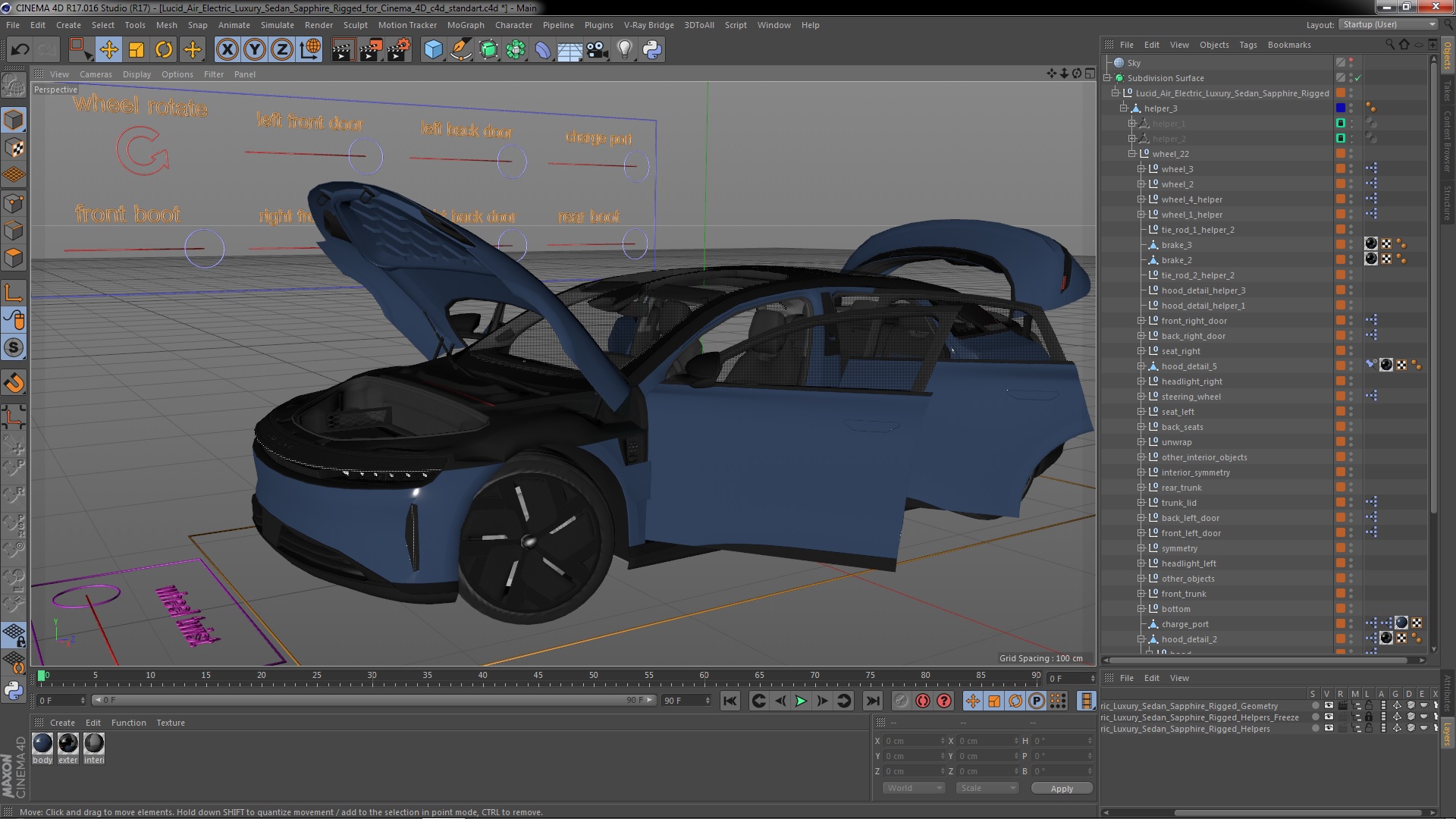Viewport: 1456px width, 819px height.
Task: Select the body material swatch
Action: 42,748
